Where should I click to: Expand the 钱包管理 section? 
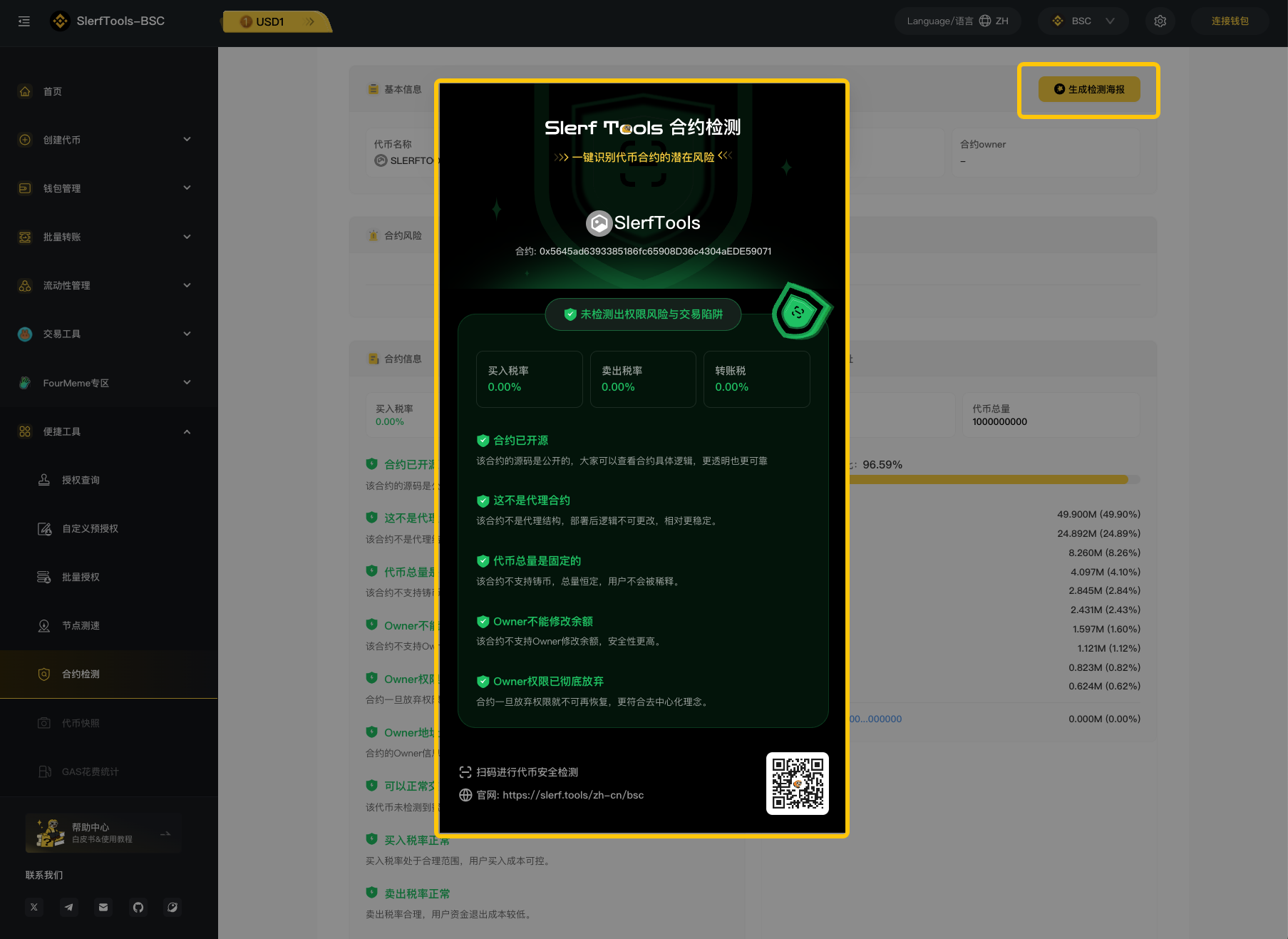point(107,188)
